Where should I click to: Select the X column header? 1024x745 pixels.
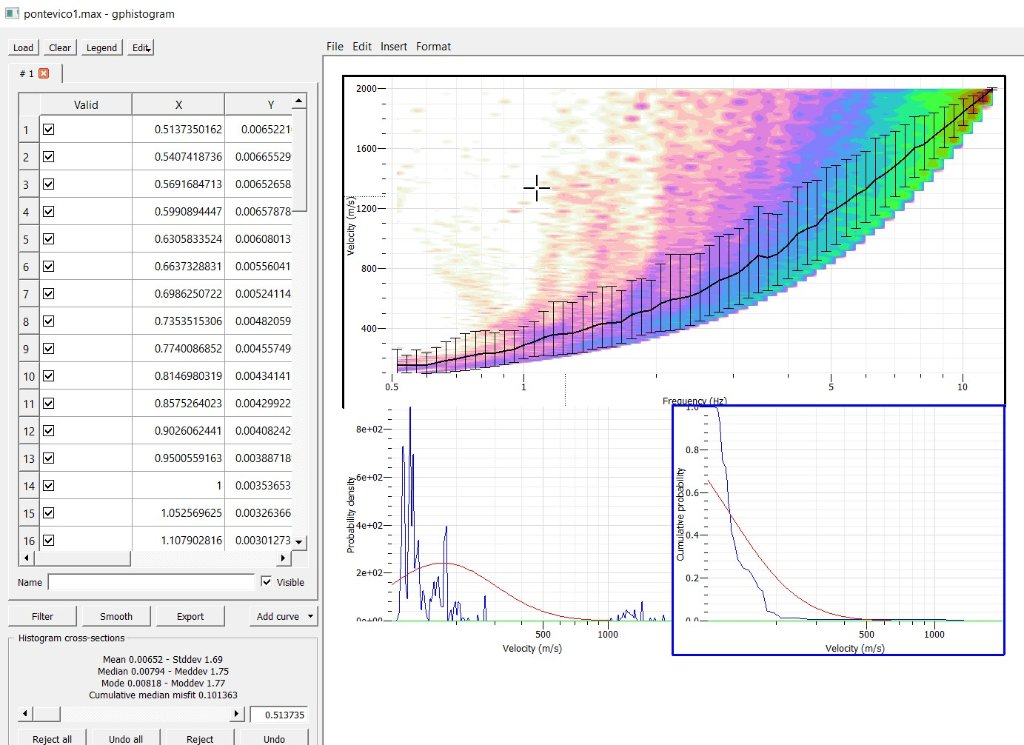tap(178, 105)
